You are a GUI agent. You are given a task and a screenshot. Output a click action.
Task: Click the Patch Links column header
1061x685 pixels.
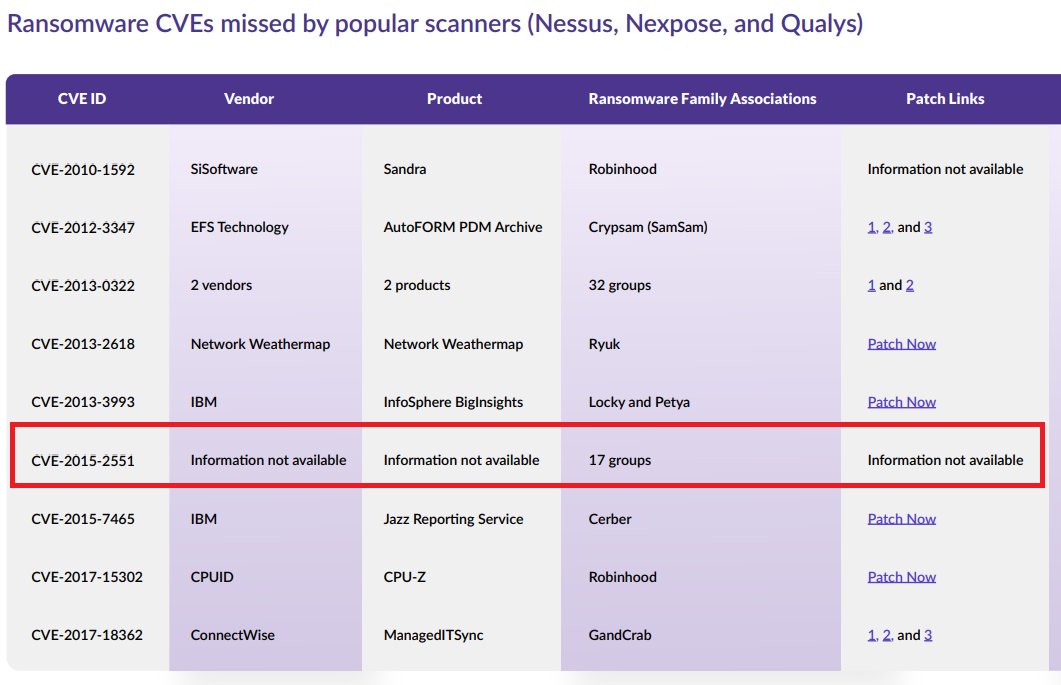click(945, 99)
